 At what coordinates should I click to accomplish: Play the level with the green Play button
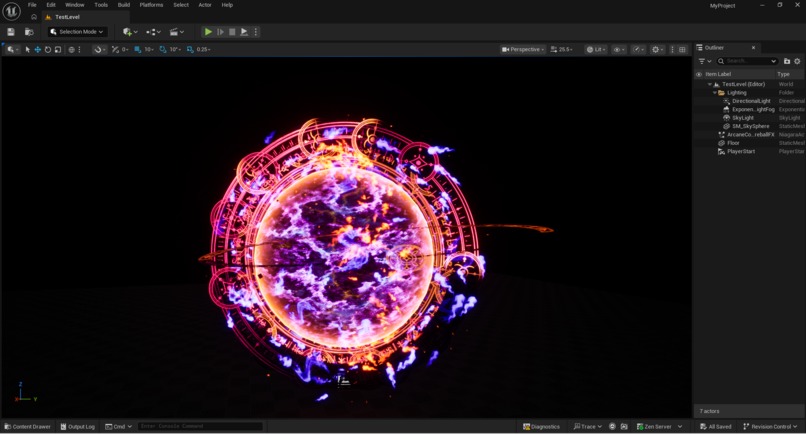point(208,32)
